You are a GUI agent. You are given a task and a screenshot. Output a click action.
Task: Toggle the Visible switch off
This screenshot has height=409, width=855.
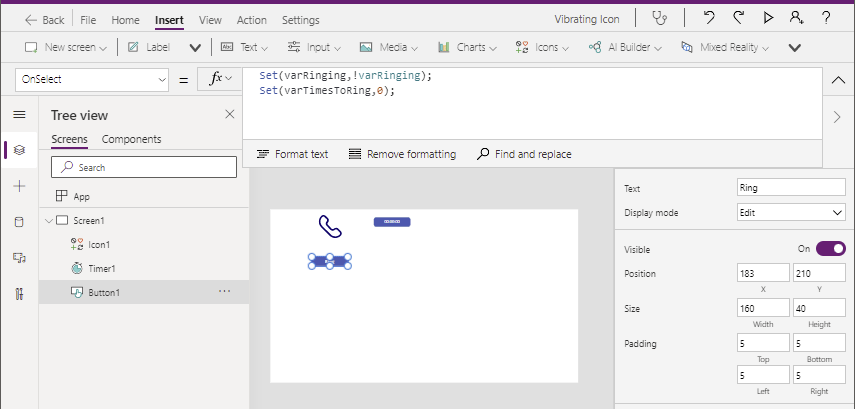(830, 249)
